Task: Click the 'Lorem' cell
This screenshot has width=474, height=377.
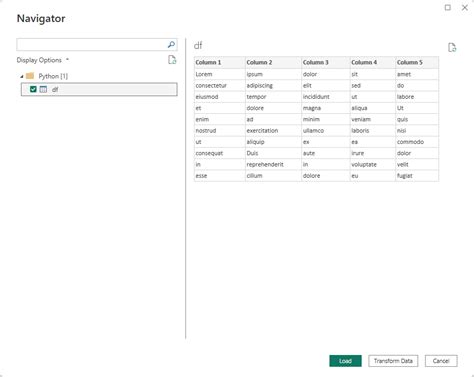Action: 220,74
